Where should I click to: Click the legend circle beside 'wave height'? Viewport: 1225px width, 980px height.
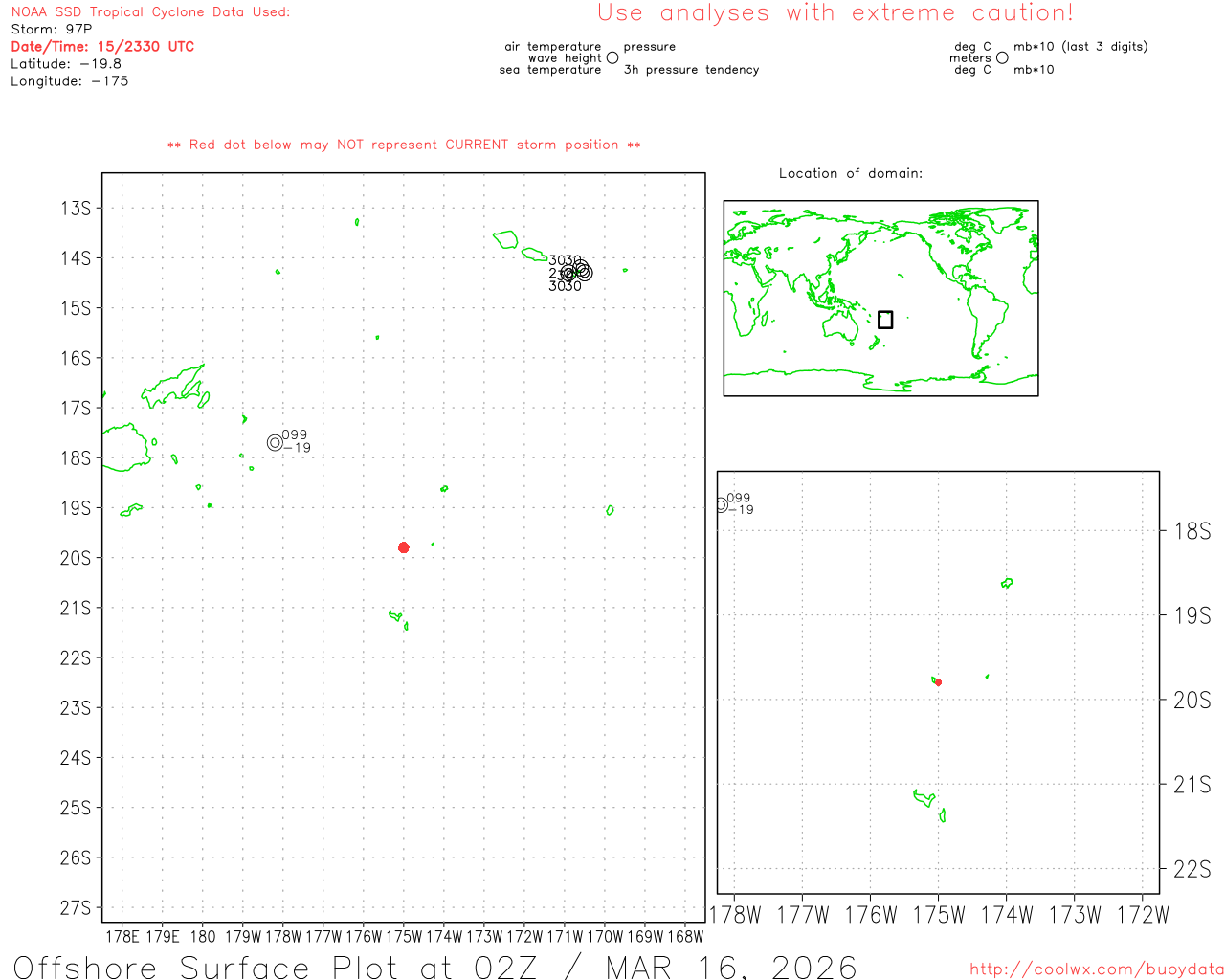pos(612,58)
